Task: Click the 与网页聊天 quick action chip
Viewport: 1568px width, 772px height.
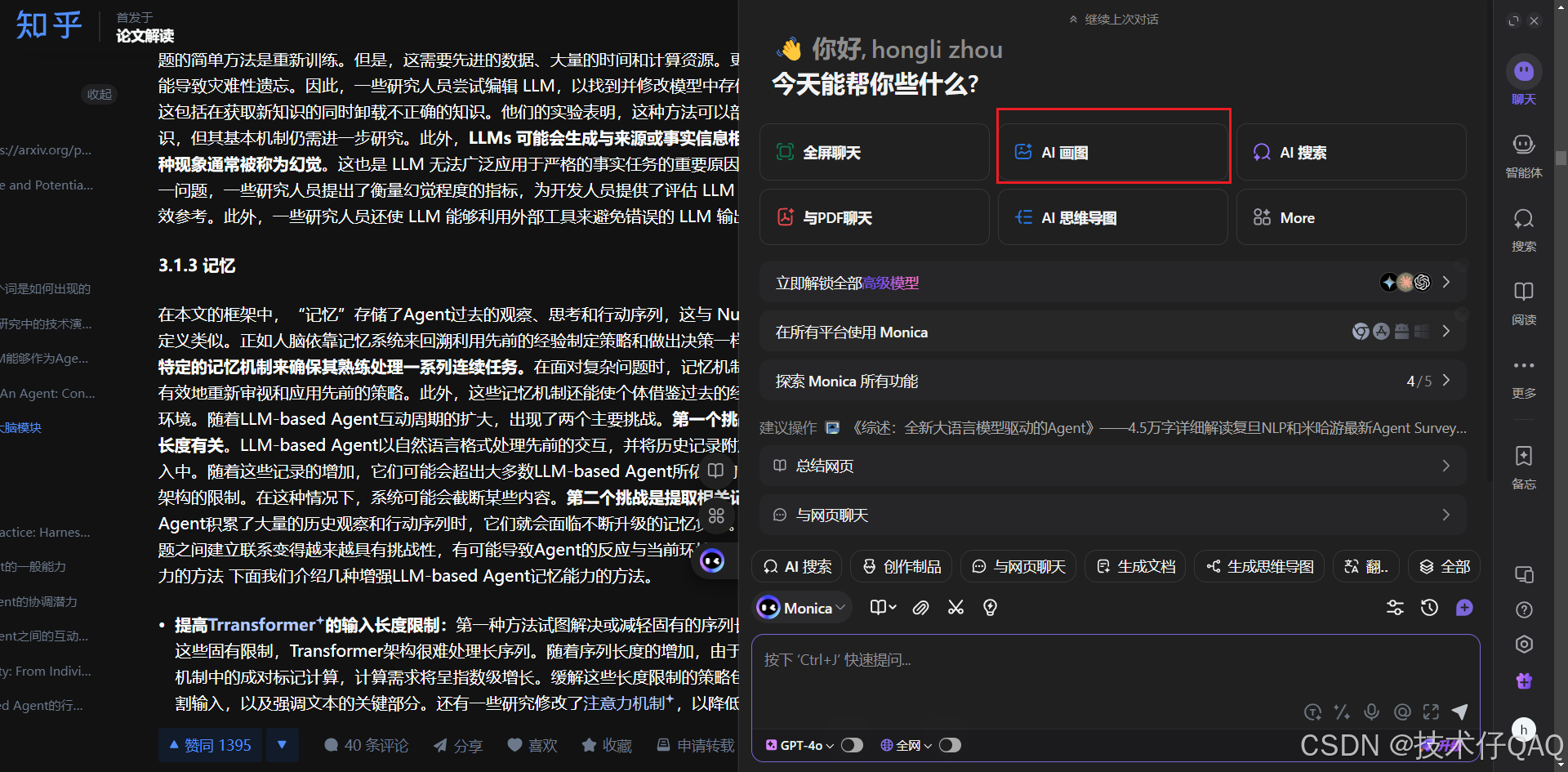Action: pyautogui.click(x=1018, y=566)
